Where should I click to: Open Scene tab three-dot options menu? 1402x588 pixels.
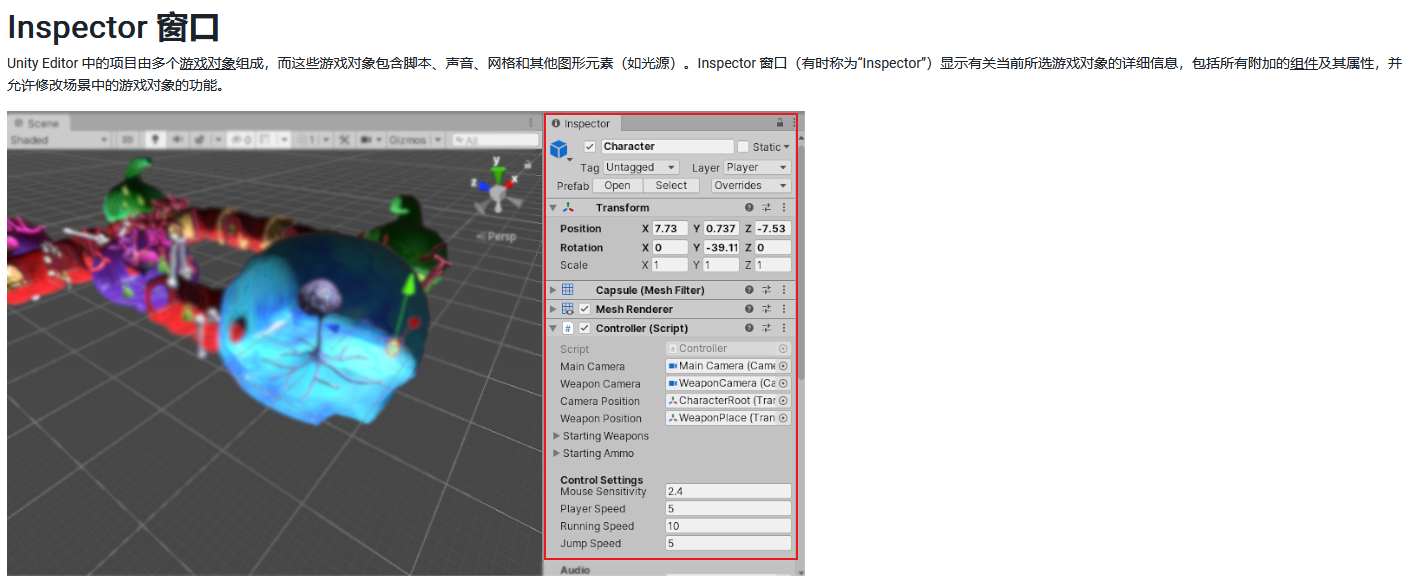pos(530,122)
